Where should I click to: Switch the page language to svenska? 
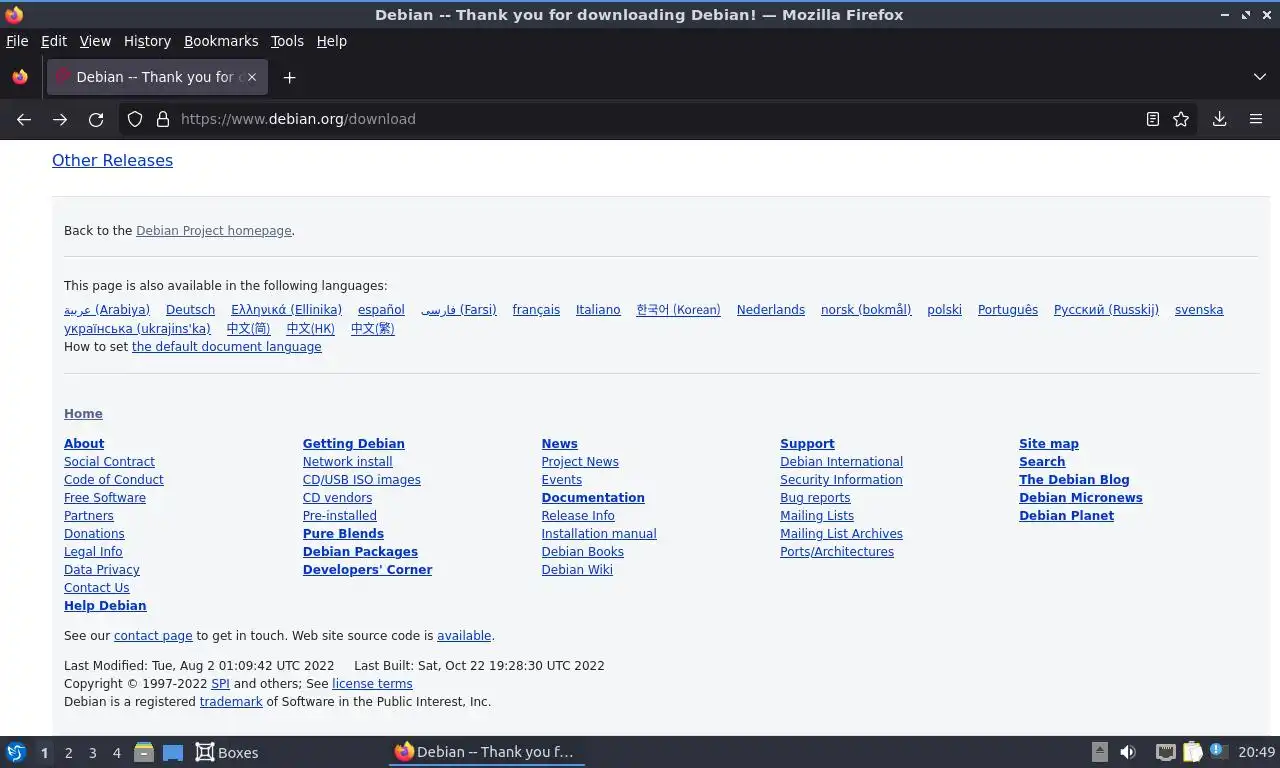pos(1199,310)
